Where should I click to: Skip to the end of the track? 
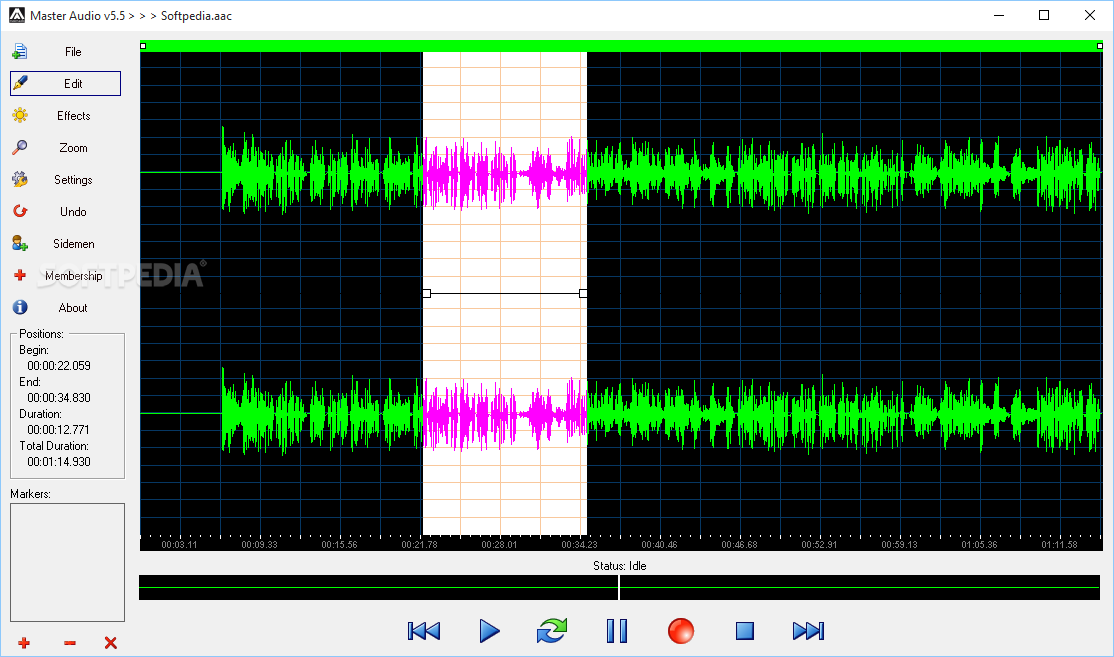click(x=809, y=631)
